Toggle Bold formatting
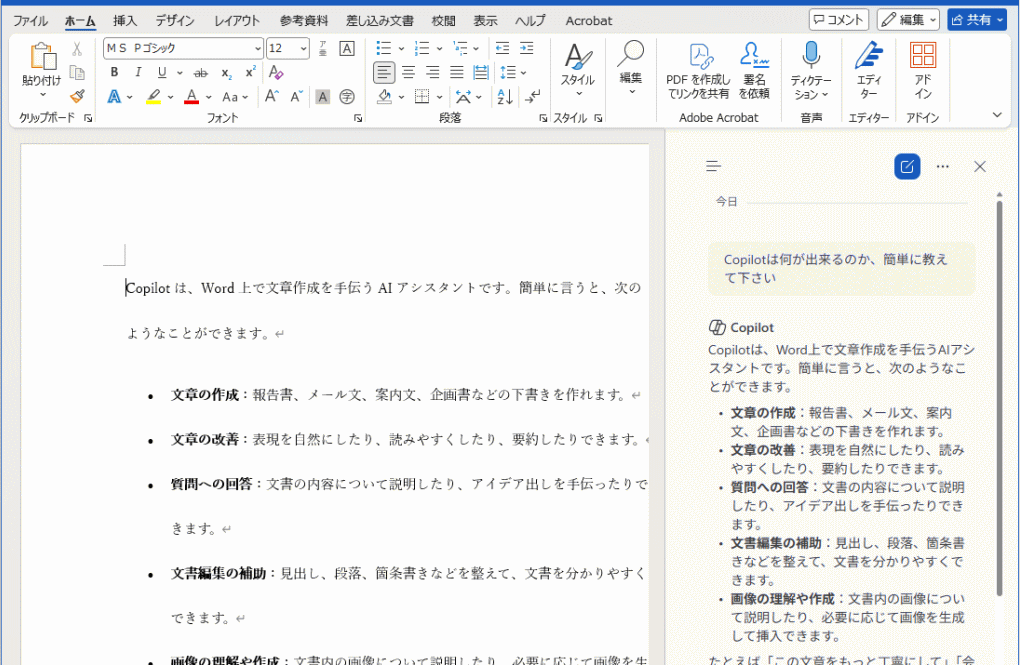Image resolution: width=1020 pixels, height=665 pixels. 114,72
